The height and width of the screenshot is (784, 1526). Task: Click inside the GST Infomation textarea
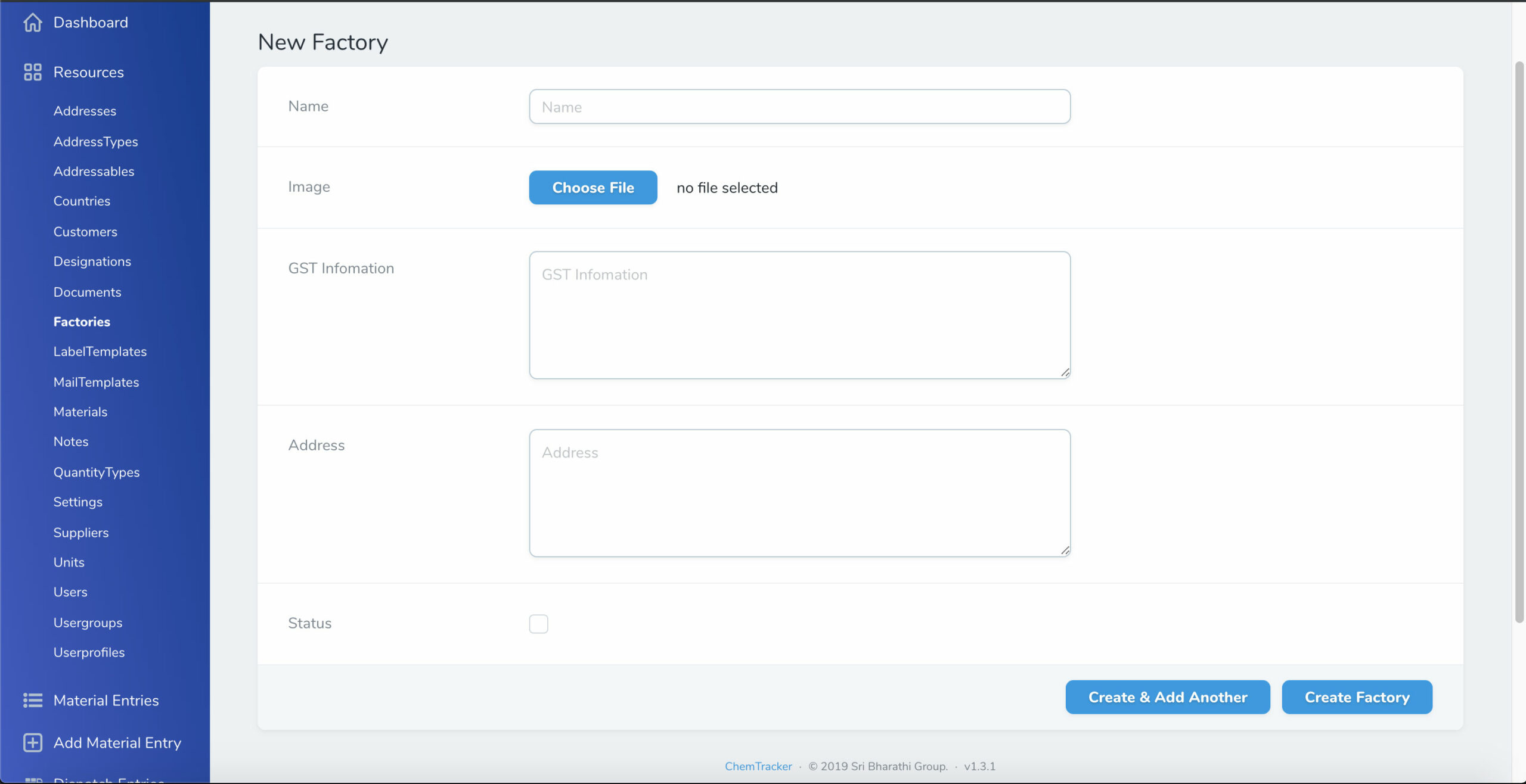[799, 316]
